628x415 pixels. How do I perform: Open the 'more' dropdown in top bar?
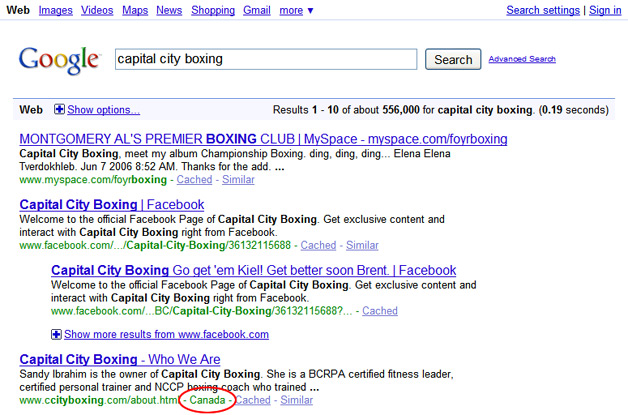coord(296,10)
